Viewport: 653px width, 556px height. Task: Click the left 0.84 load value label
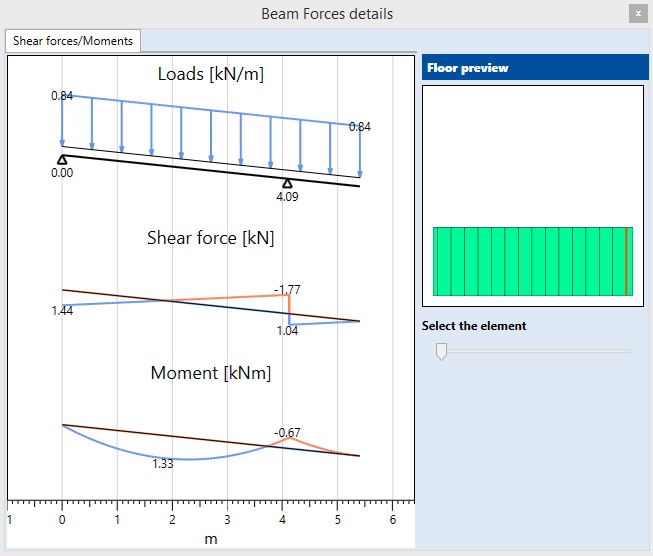(62, 96)
